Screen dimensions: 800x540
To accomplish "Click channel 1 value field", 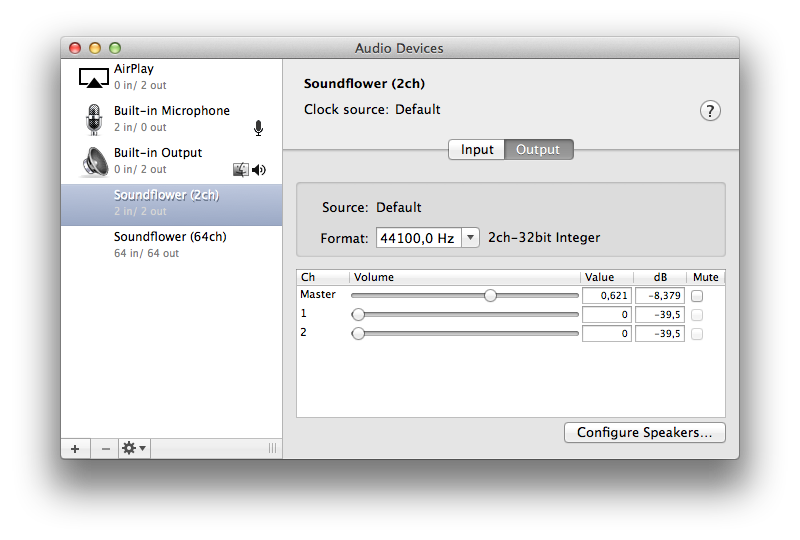I will 607,314.
